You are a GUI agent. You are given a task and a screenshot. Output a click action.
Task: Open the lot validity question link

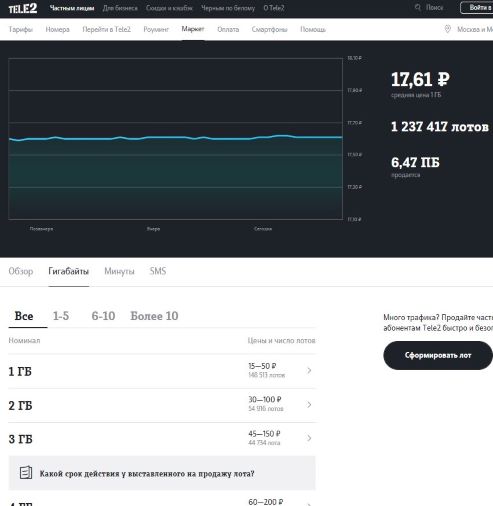147,474
